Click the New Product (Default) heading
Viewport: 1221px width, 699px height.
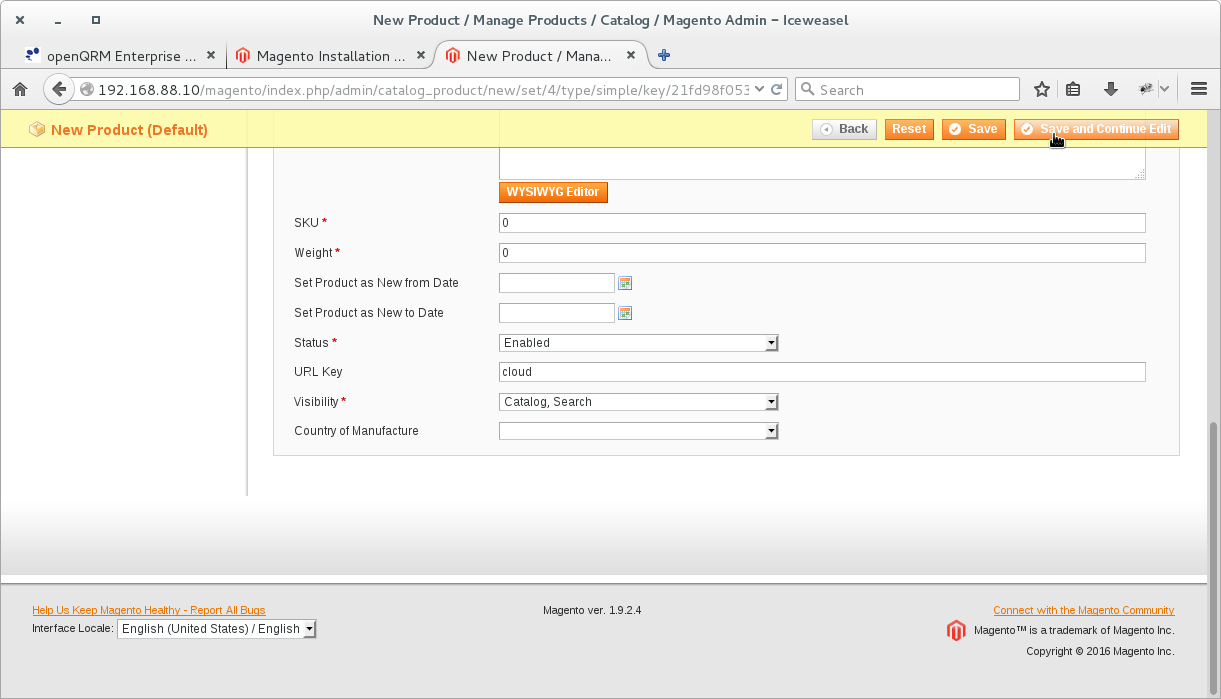129,130
